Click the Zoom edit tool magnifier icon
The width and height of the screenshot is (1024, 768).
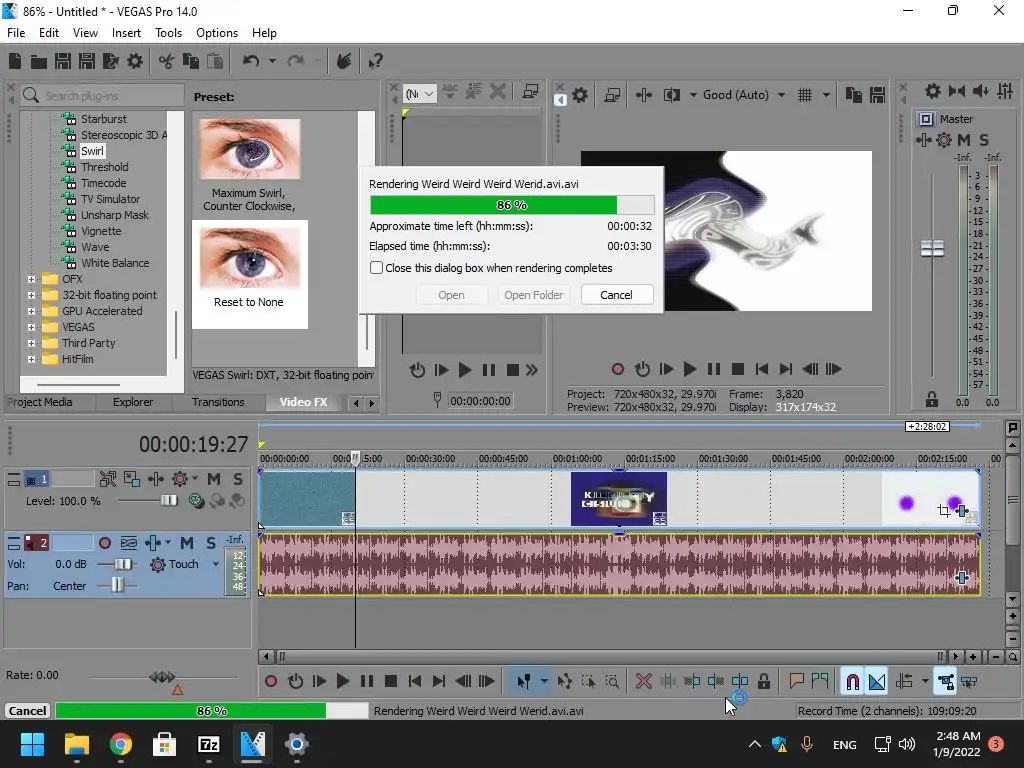(612, 682)
